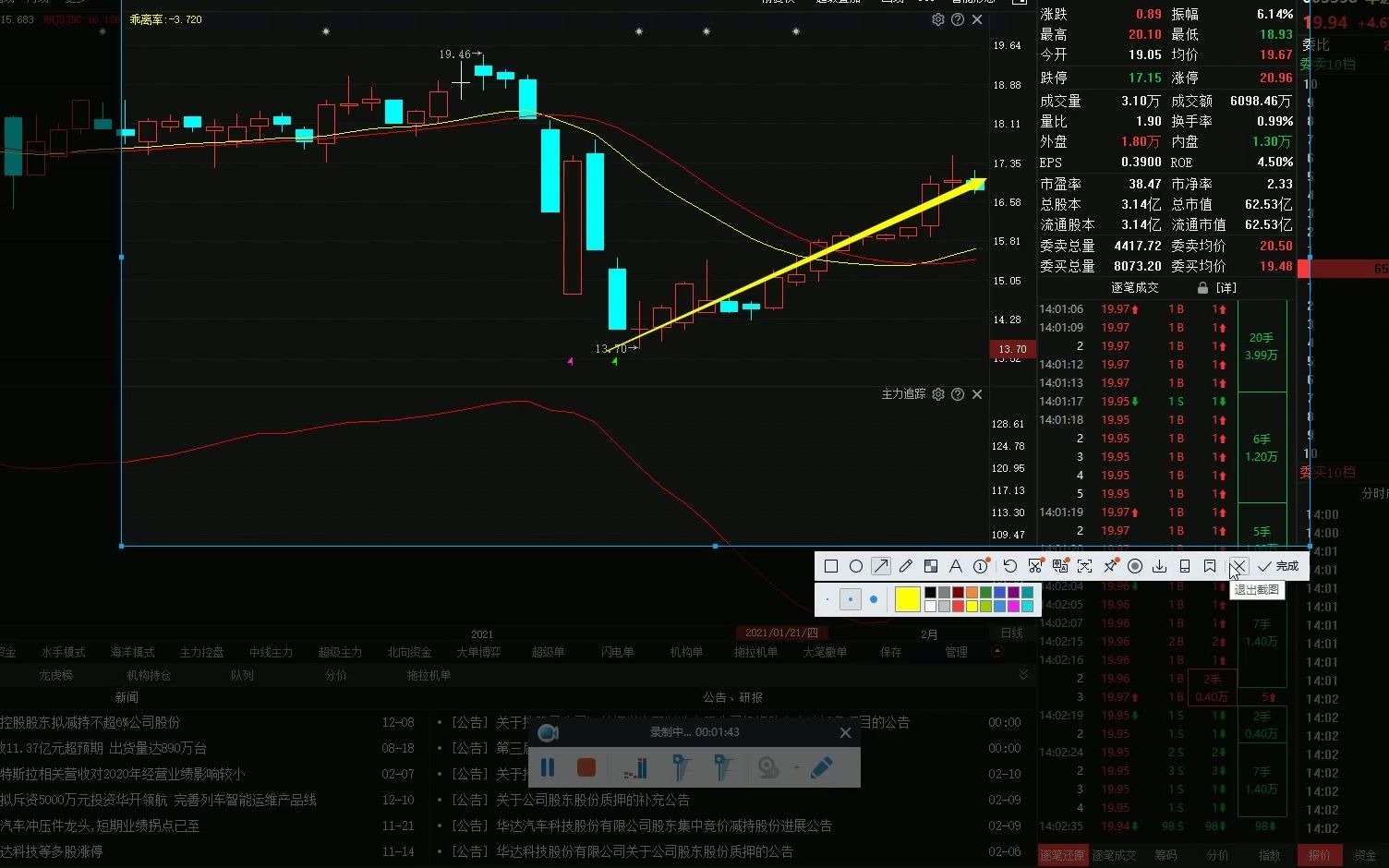Click the lock icon beside 逐笔成交
The image size is (1389, 868).
(1202, 288)
